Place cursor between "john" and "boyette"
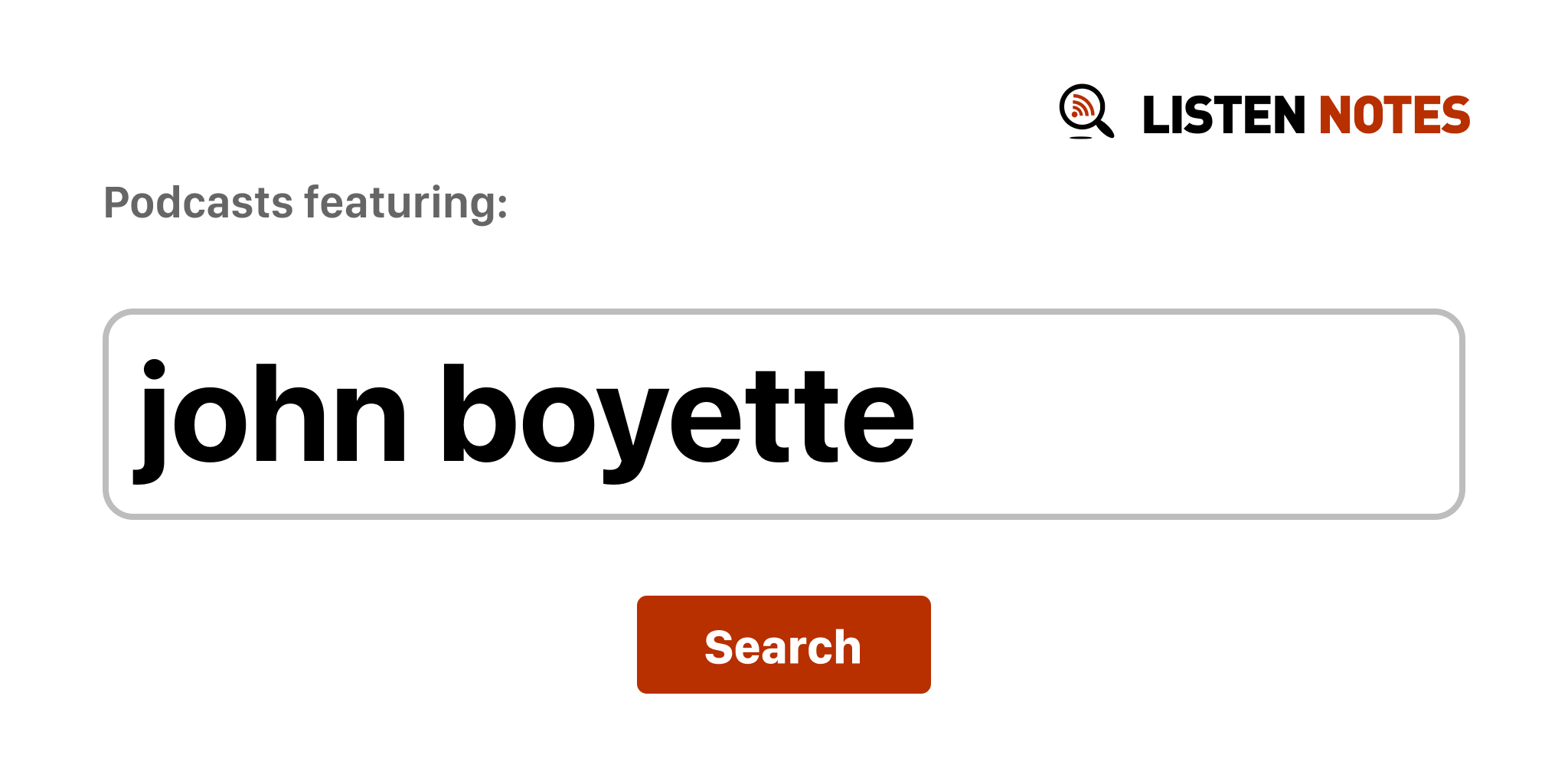This screenshot has height=784, width=1568. tap(423, 414)
